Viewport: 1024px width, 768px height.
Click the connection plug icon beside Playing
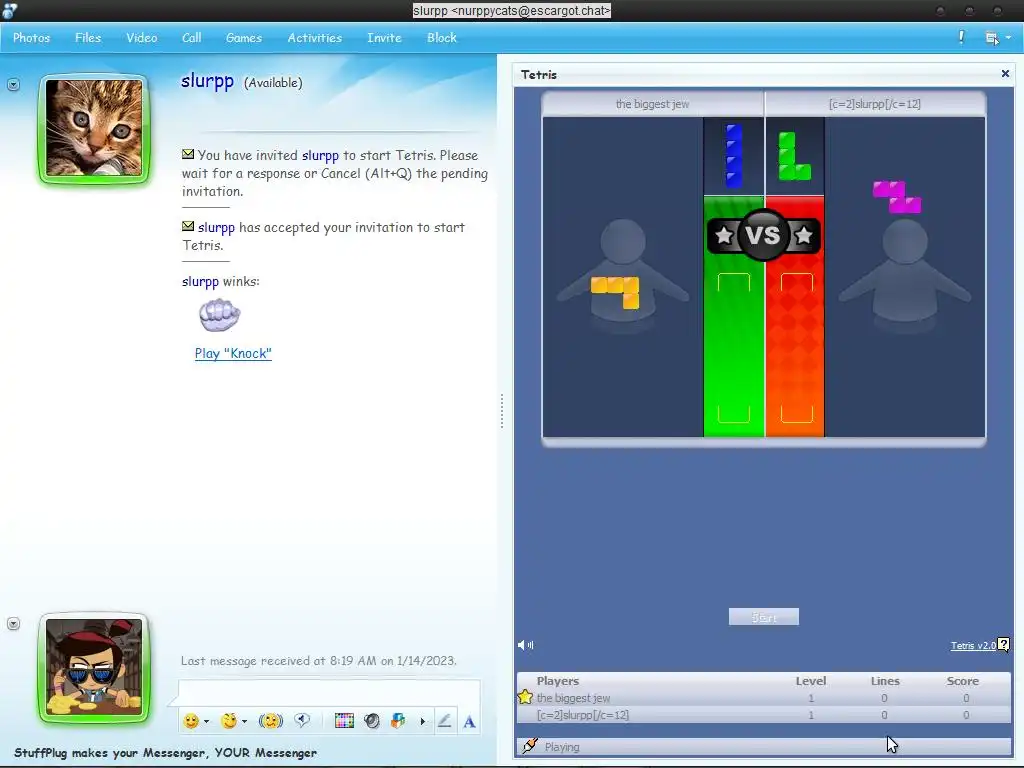(530, 745)
